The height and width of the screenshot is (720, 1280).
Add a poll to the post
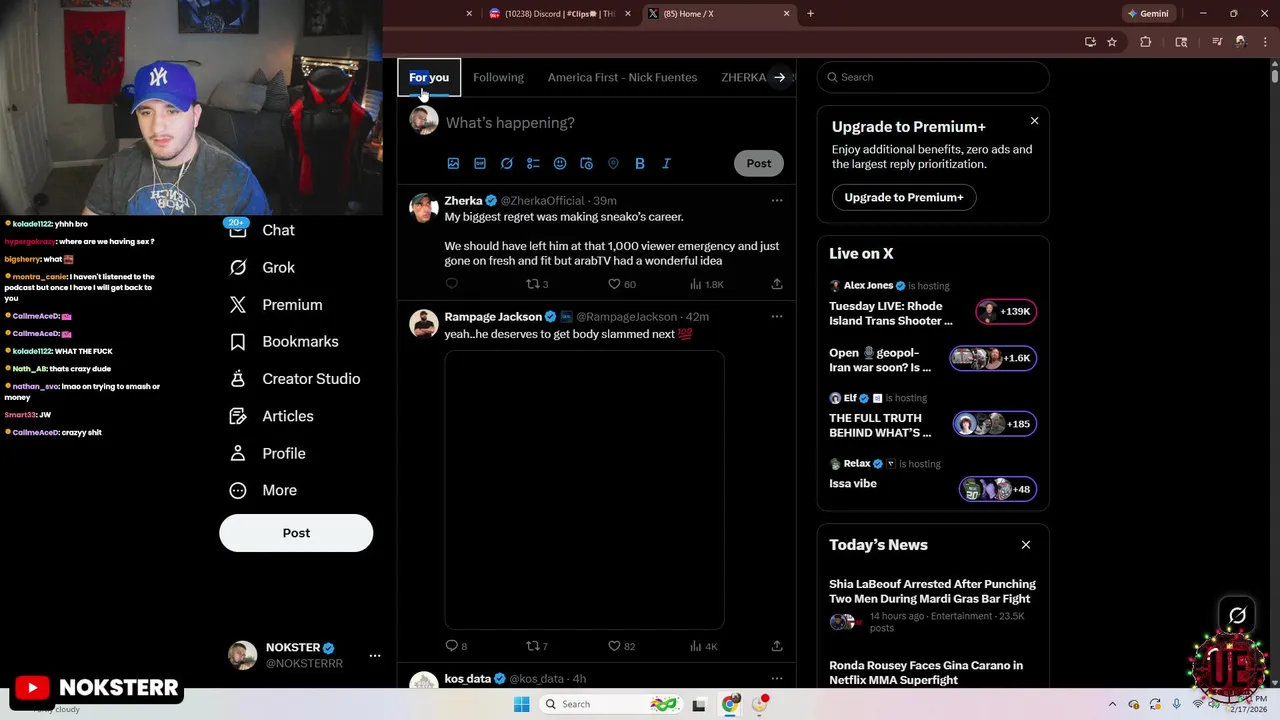pyautogui.click(x=533, y=163)
